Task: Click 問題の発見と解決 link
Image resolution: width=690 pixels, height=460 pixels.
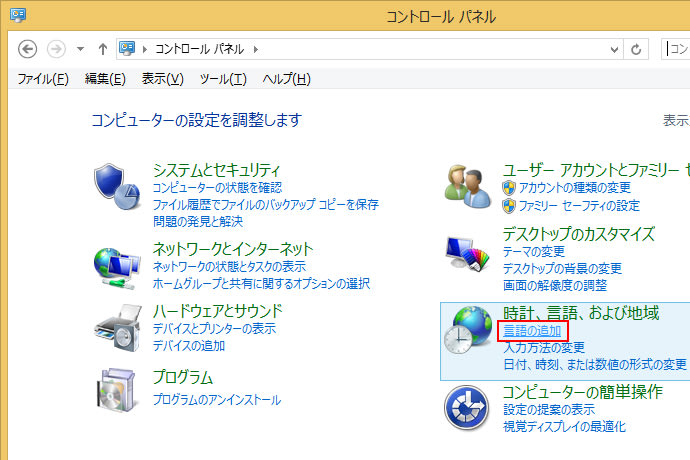Action: click(x=198, y=221)
